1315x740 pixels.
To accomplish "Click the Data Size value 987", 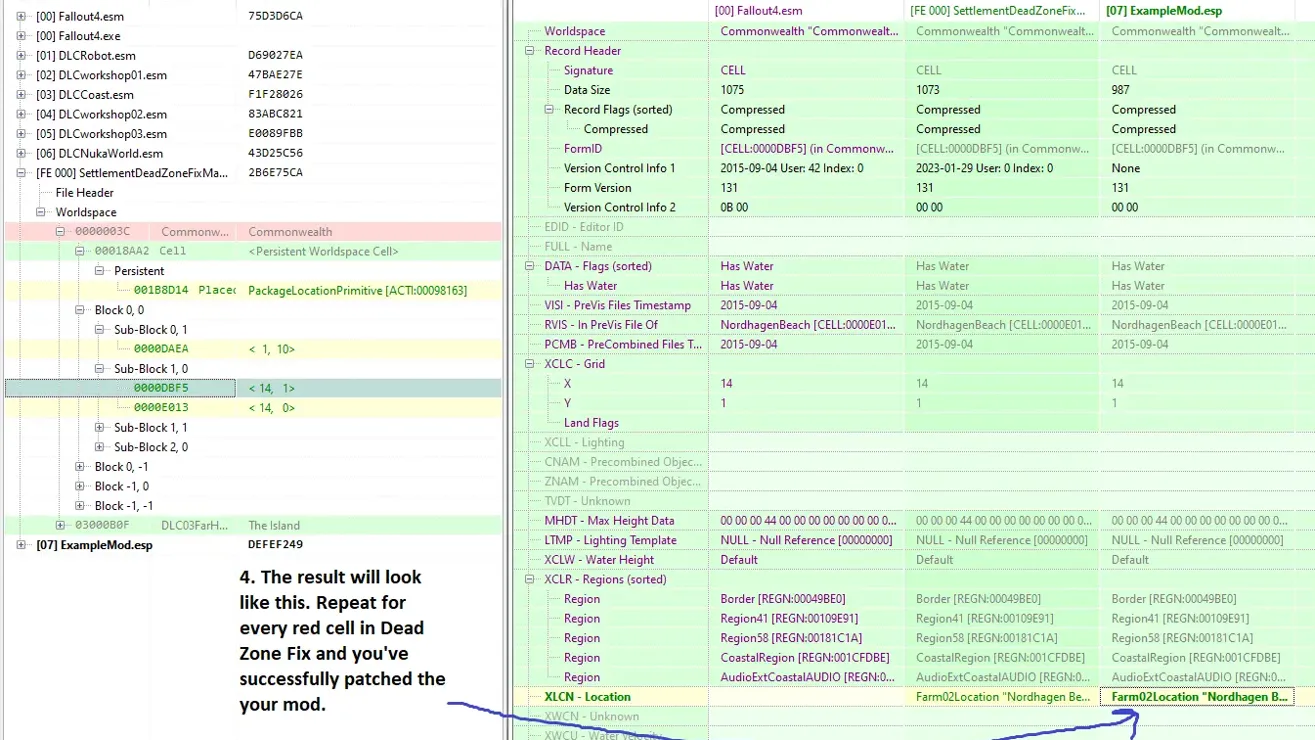I will tap(1120, 90).
